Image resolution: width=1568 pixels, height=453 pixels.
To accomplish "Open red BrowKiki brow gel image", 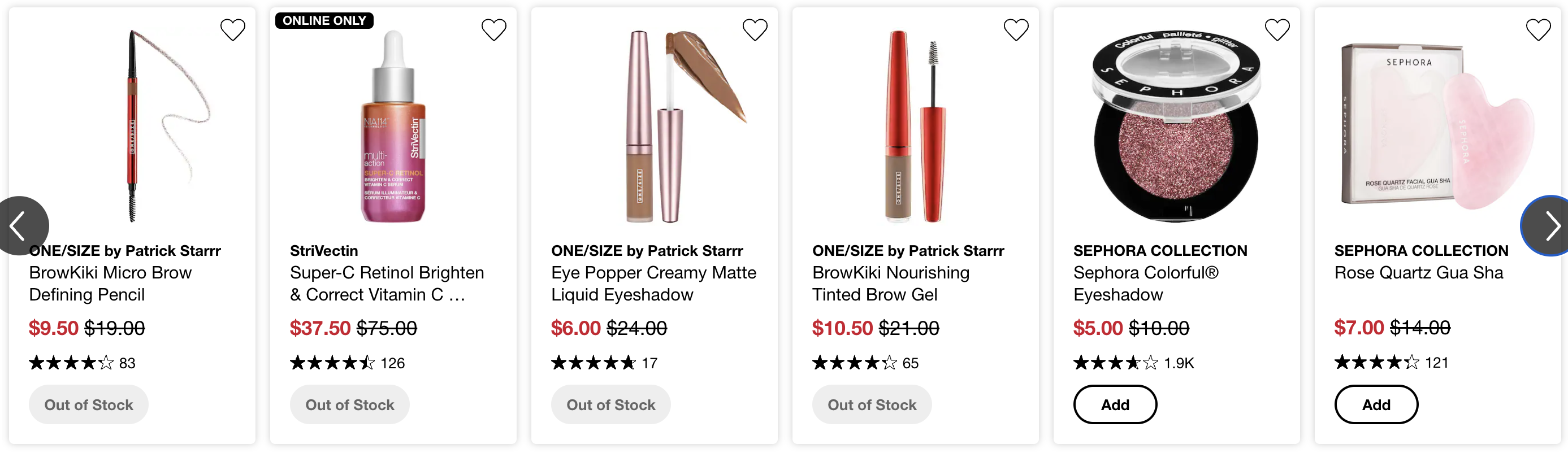I will point(916,126).
